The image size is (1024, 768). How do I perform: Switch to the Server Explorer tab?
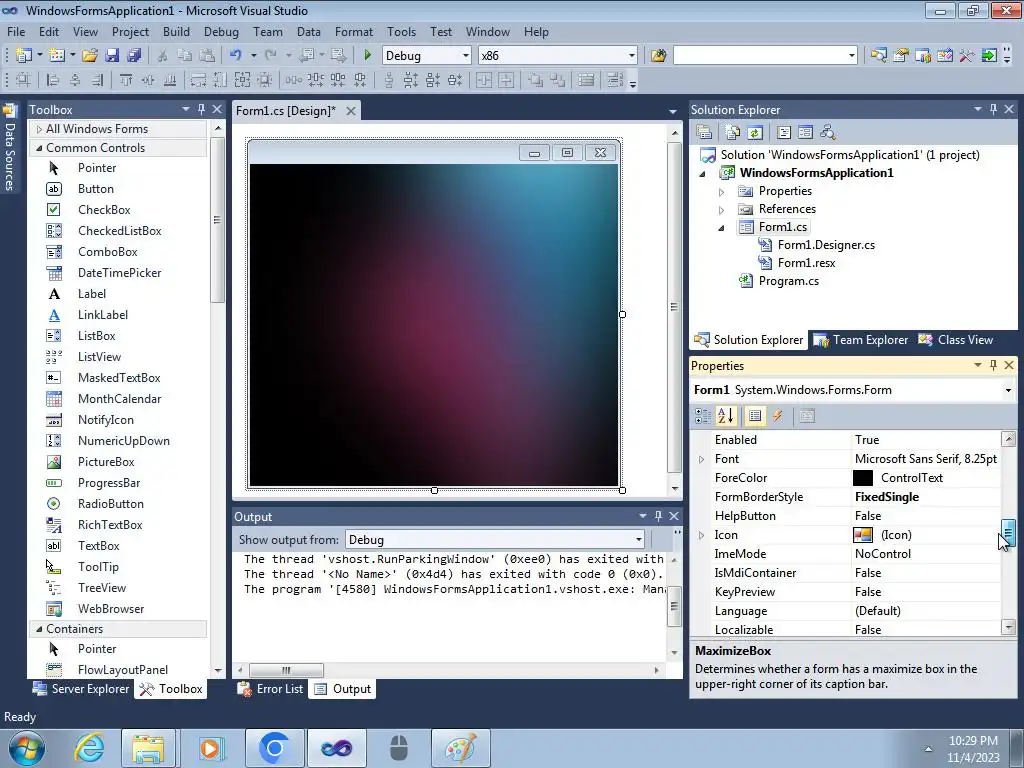(82, 689)
